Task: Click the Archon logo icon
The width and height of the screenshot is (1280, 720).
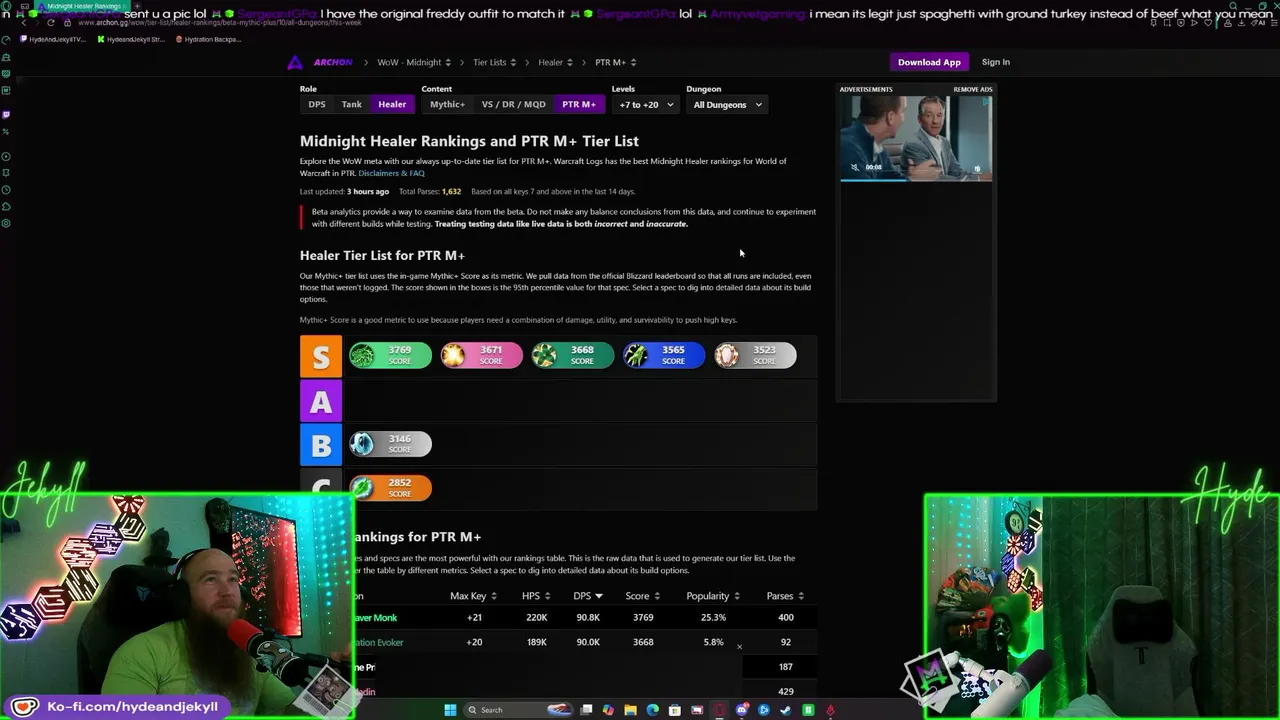Action: tap(295, 62)
